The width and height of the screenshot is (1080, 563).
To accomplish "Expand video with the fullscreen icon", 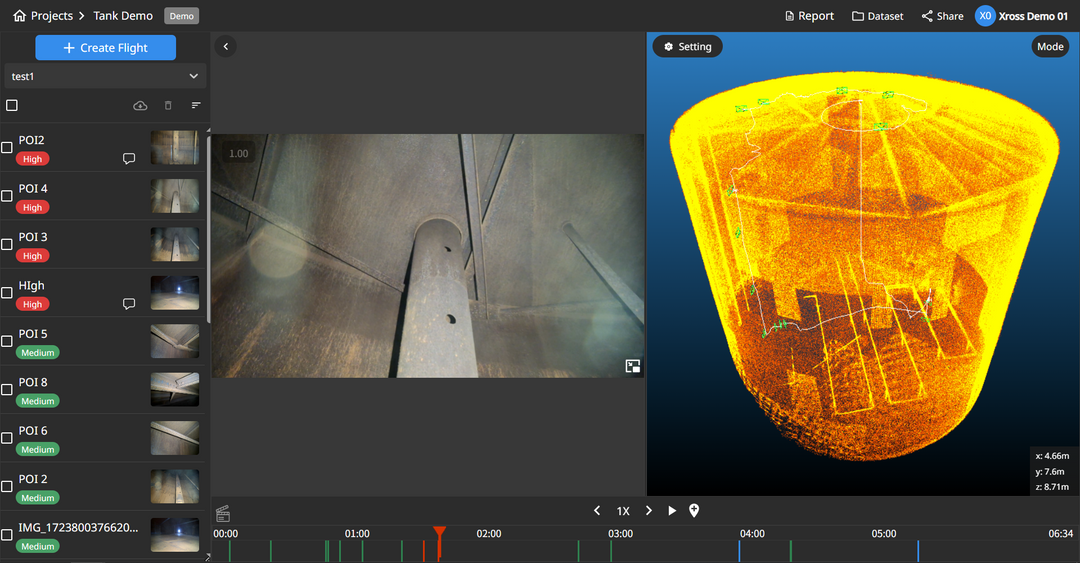I will pyautogui.click(x=632, y=366).
